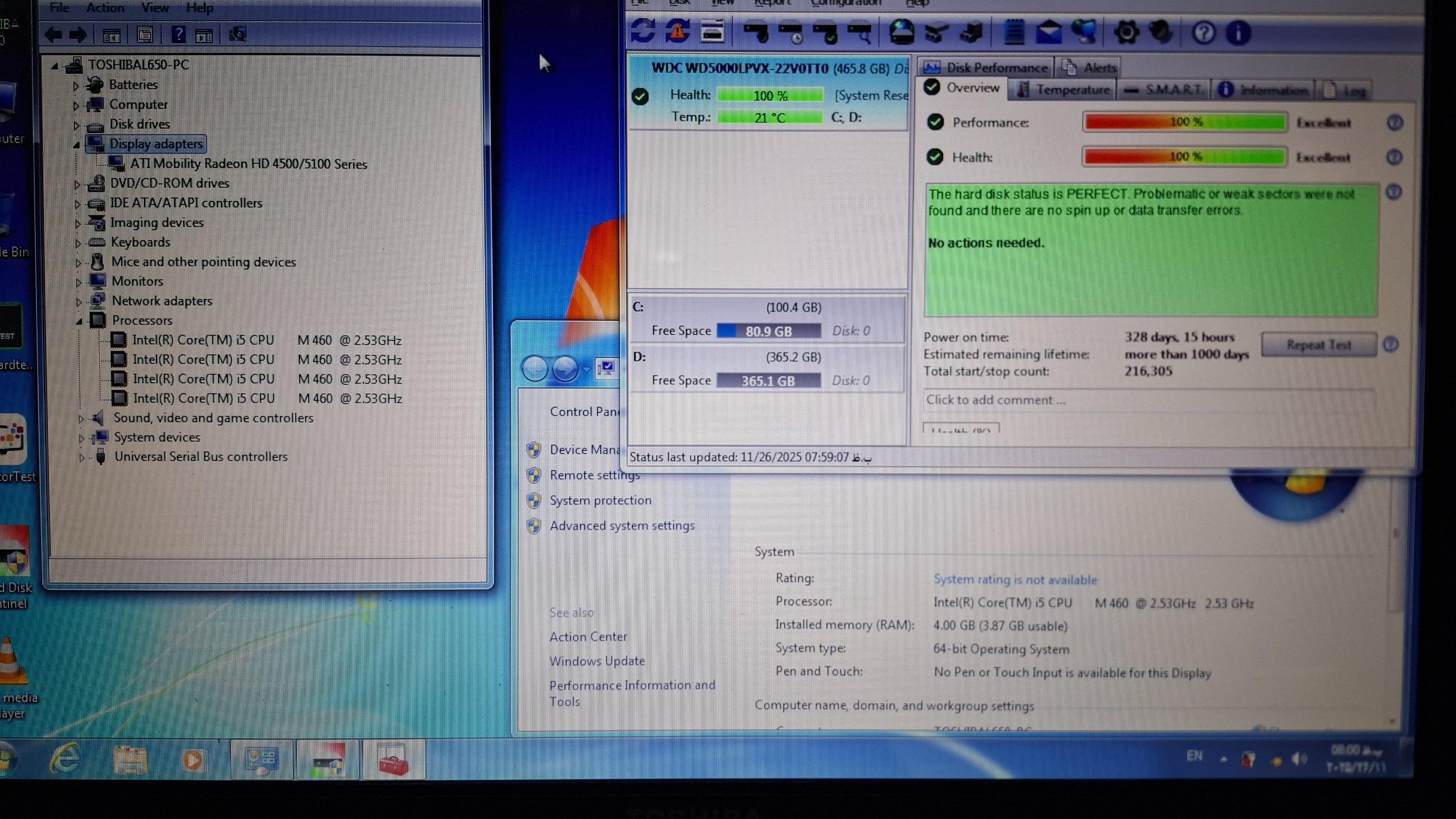Click the blue About info icon
The height and width of the screenshot is (819, 1456).
pos(1238,33)
